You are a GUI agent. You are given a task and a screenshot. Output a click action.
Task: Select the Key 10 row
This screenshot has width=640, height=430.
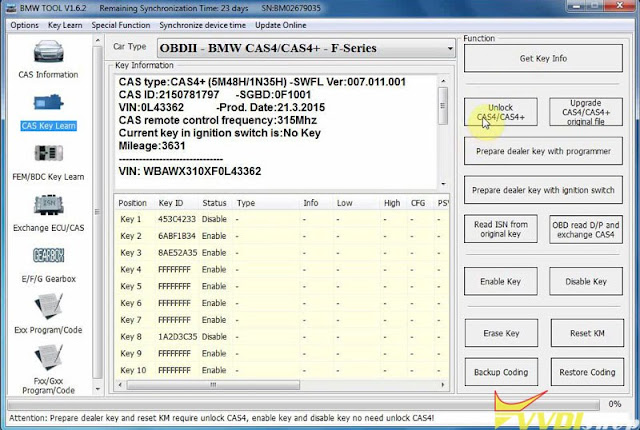pyautogui.click(x=282, y=370)
